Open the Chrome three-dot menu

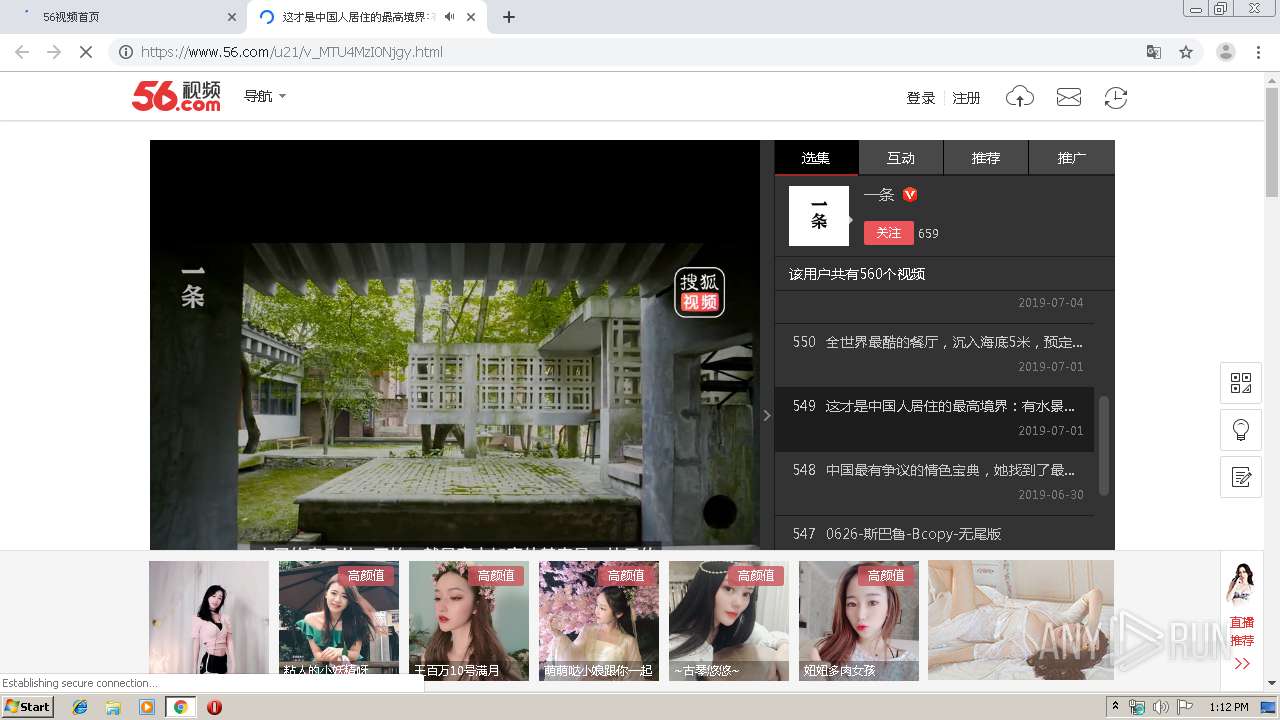click(x=1259, y=52)
